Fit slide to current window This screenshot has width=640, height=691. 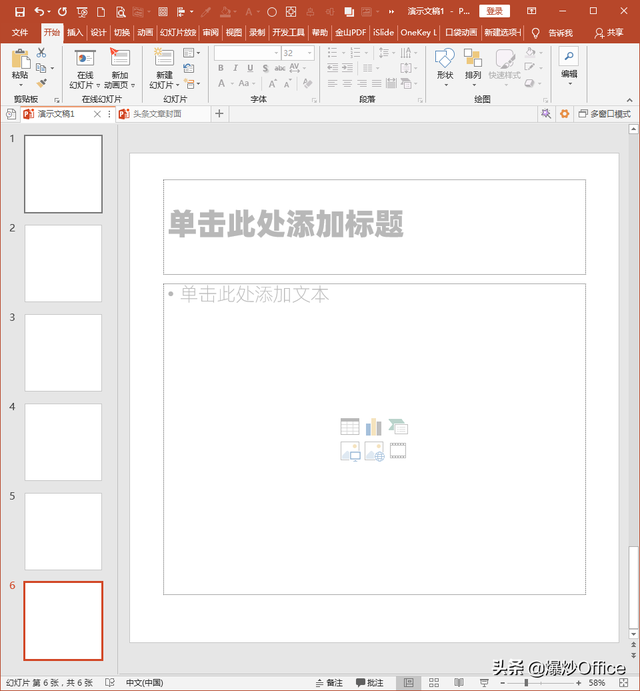[x=623, y=683]
